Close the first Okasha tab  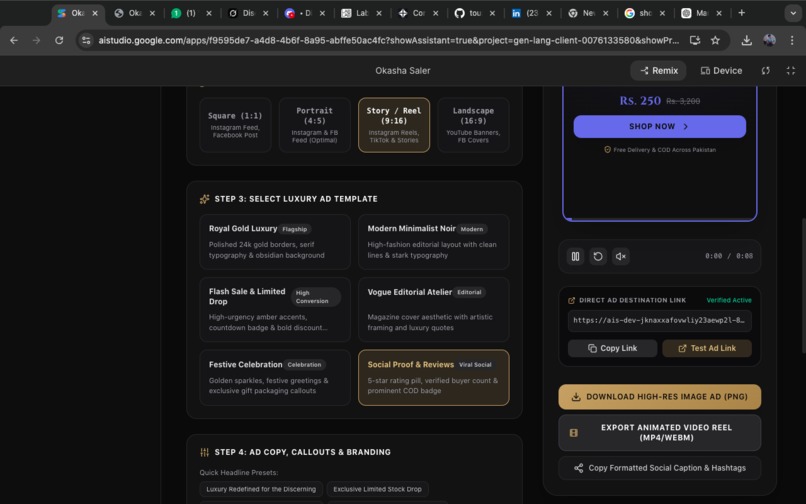point(95,13)
